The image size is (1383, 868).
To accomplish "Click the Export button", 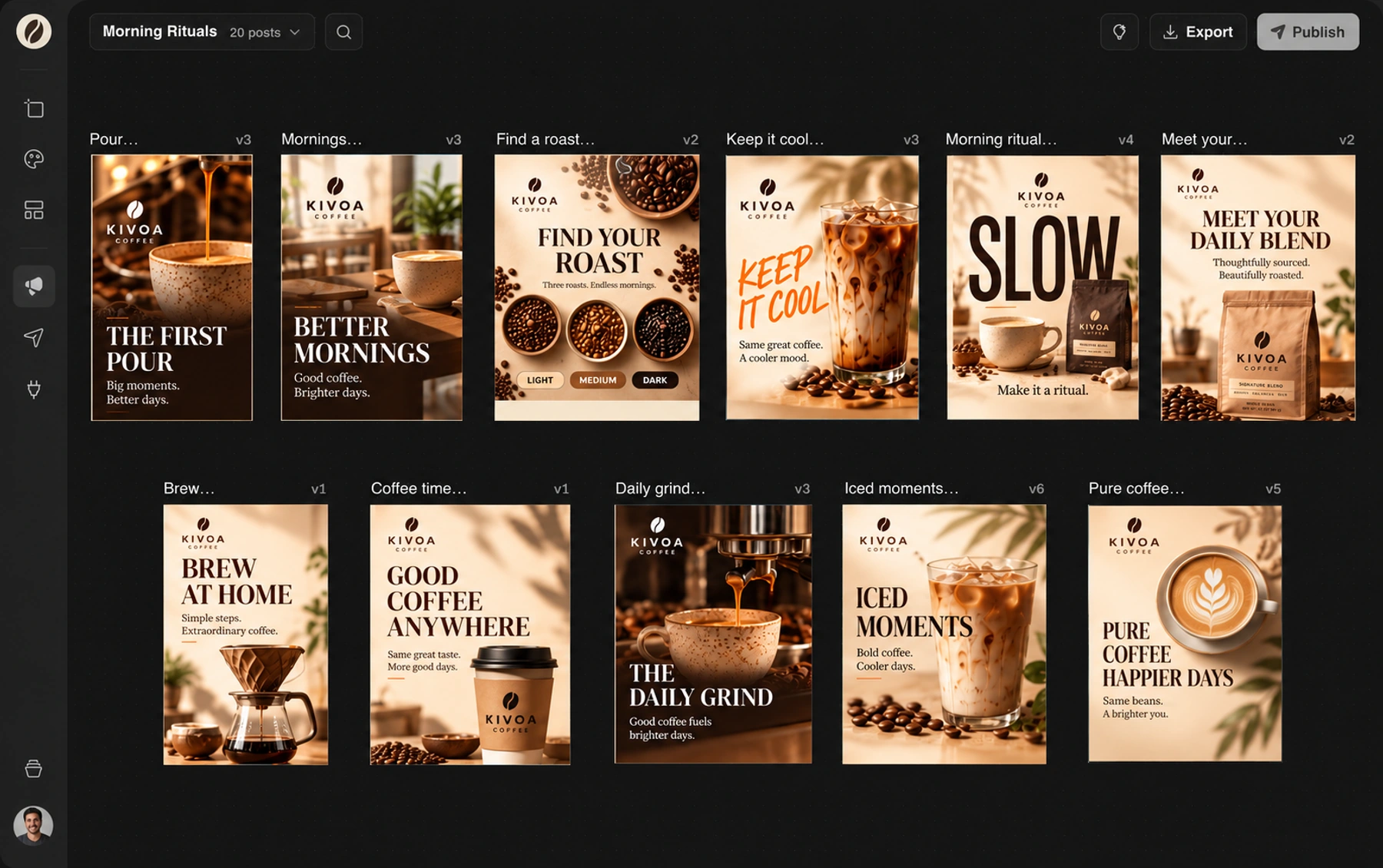I will click(x=1198, y=31).
